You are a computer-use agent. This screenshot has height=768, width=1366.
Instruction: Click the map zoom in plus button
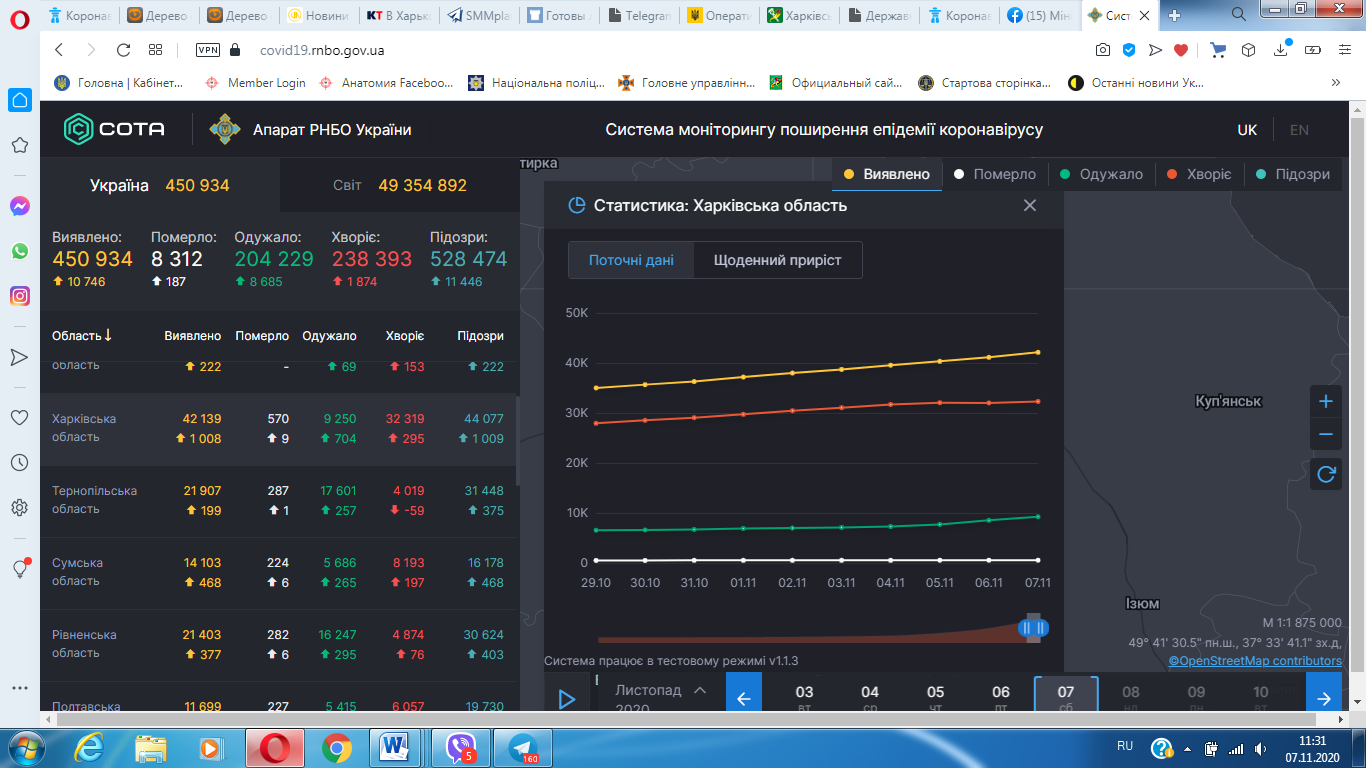click(1326, 402)
